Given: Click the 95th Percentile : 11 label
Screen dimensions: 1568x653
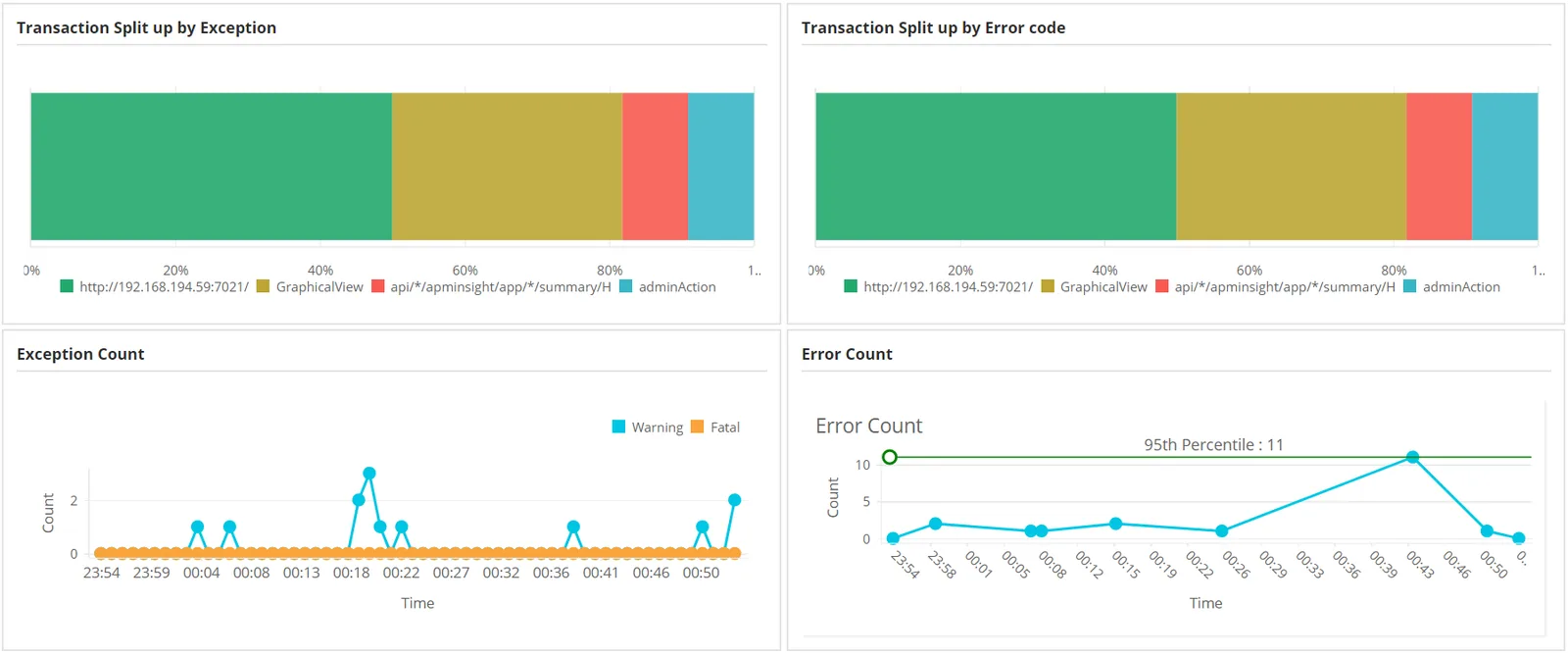Looking at the screenshot, I should 1213,445.
